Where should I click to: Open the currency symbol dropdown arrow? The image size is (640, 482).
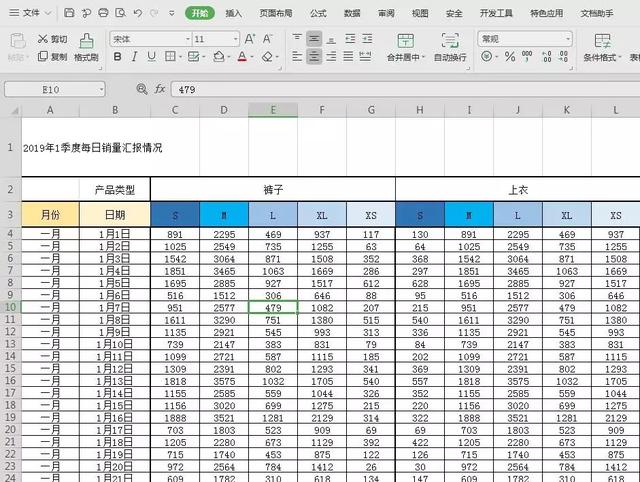(497, 57)
